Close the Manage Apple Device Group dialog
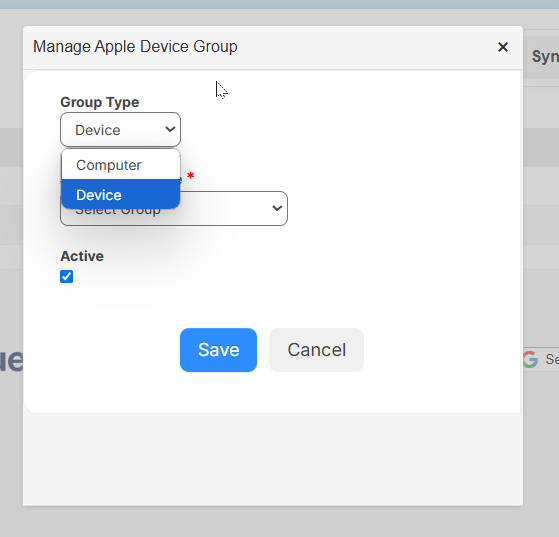Screen dimensions: 559x537 point(503,47)
